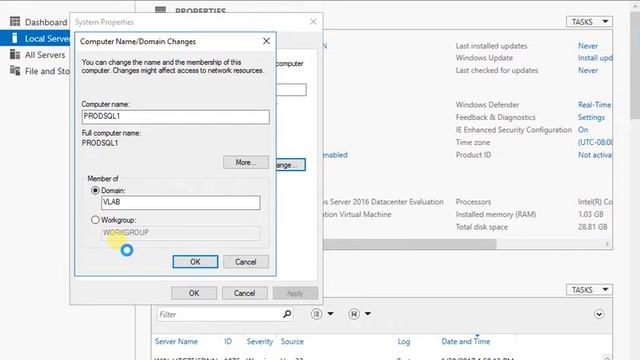
Task: Click the Apply button in System Properties
Action: pyautogui.click(x=295, y=293)
